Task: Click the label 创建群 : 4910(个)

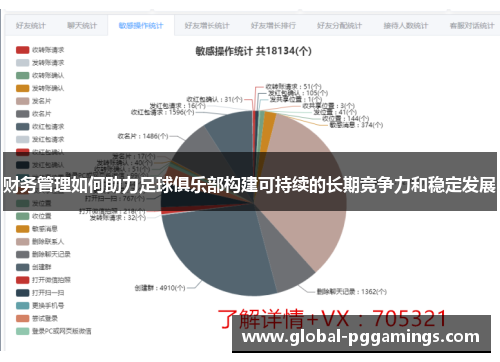Action: point(160,288)
